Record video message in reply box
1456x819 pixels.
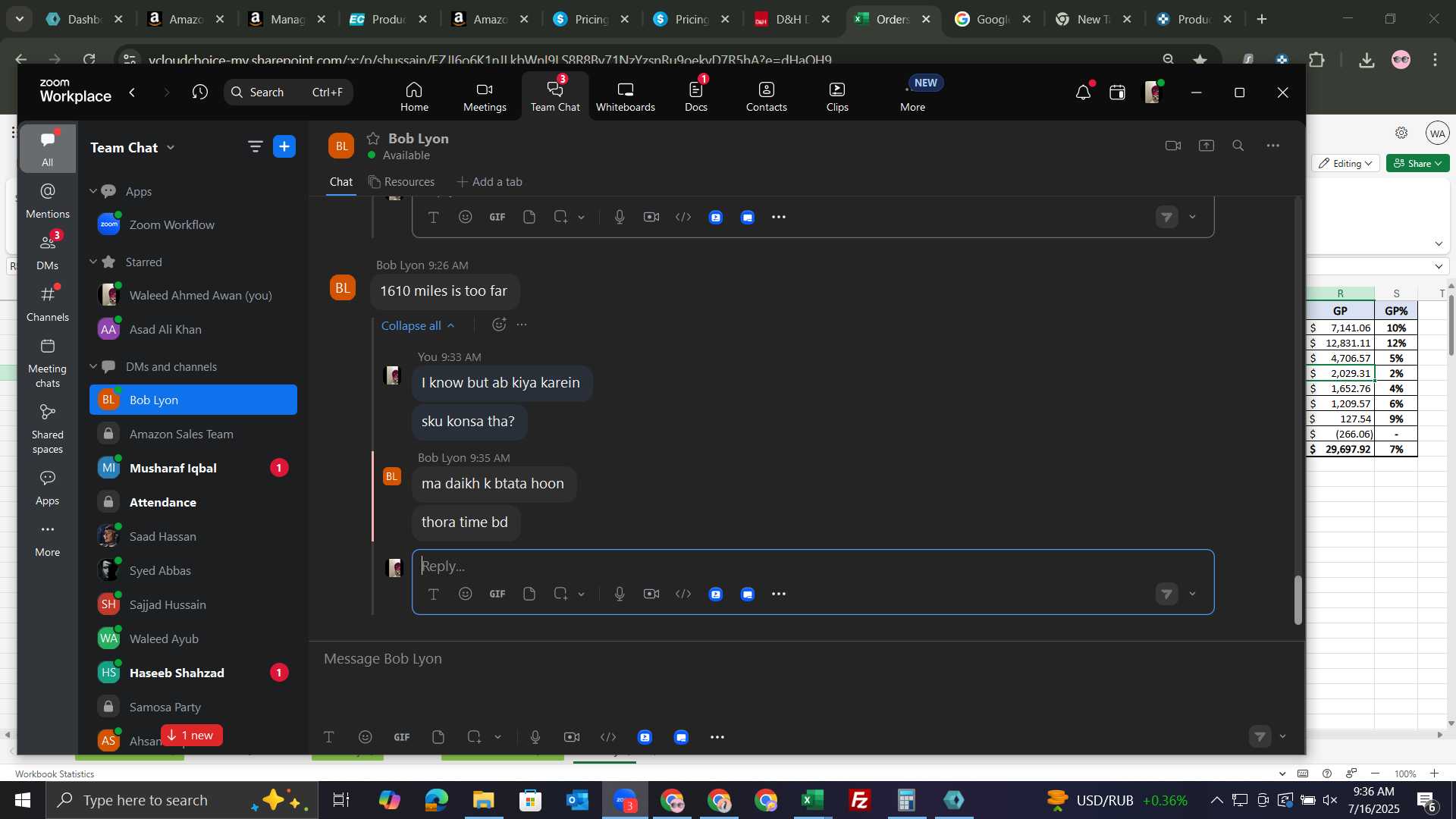coord(651,594)
